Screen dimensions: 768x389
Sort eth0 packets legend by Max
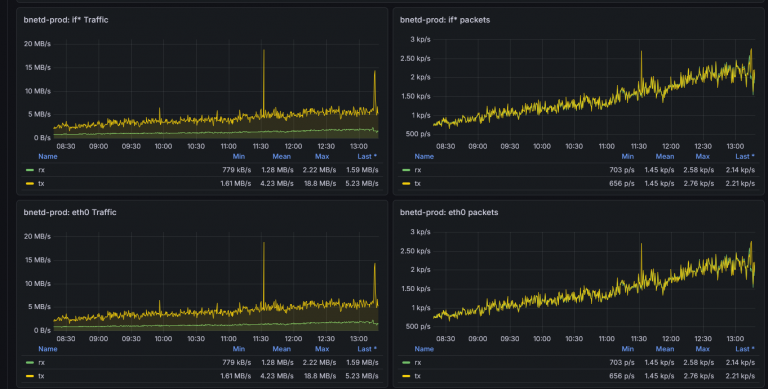[702, 349]
